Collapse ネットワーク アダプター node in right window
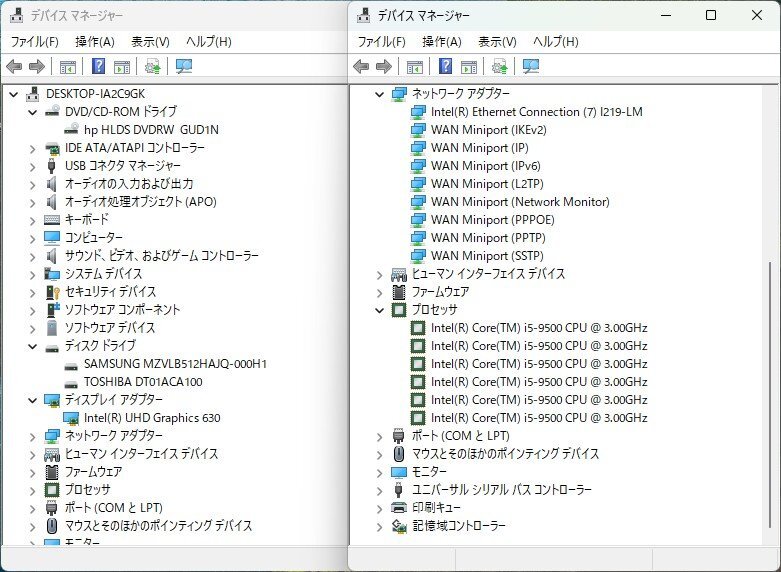Screen dimensions: 781x572 pos(380,94)
